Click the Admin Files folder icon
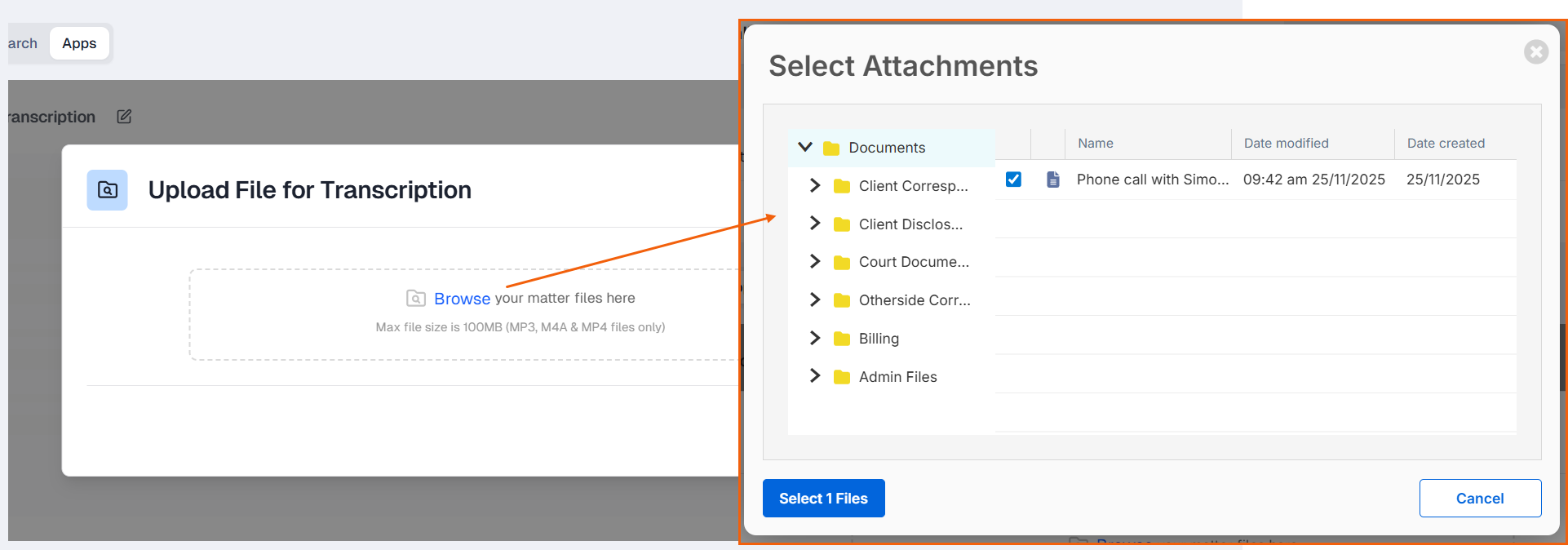 click(841, 377)
